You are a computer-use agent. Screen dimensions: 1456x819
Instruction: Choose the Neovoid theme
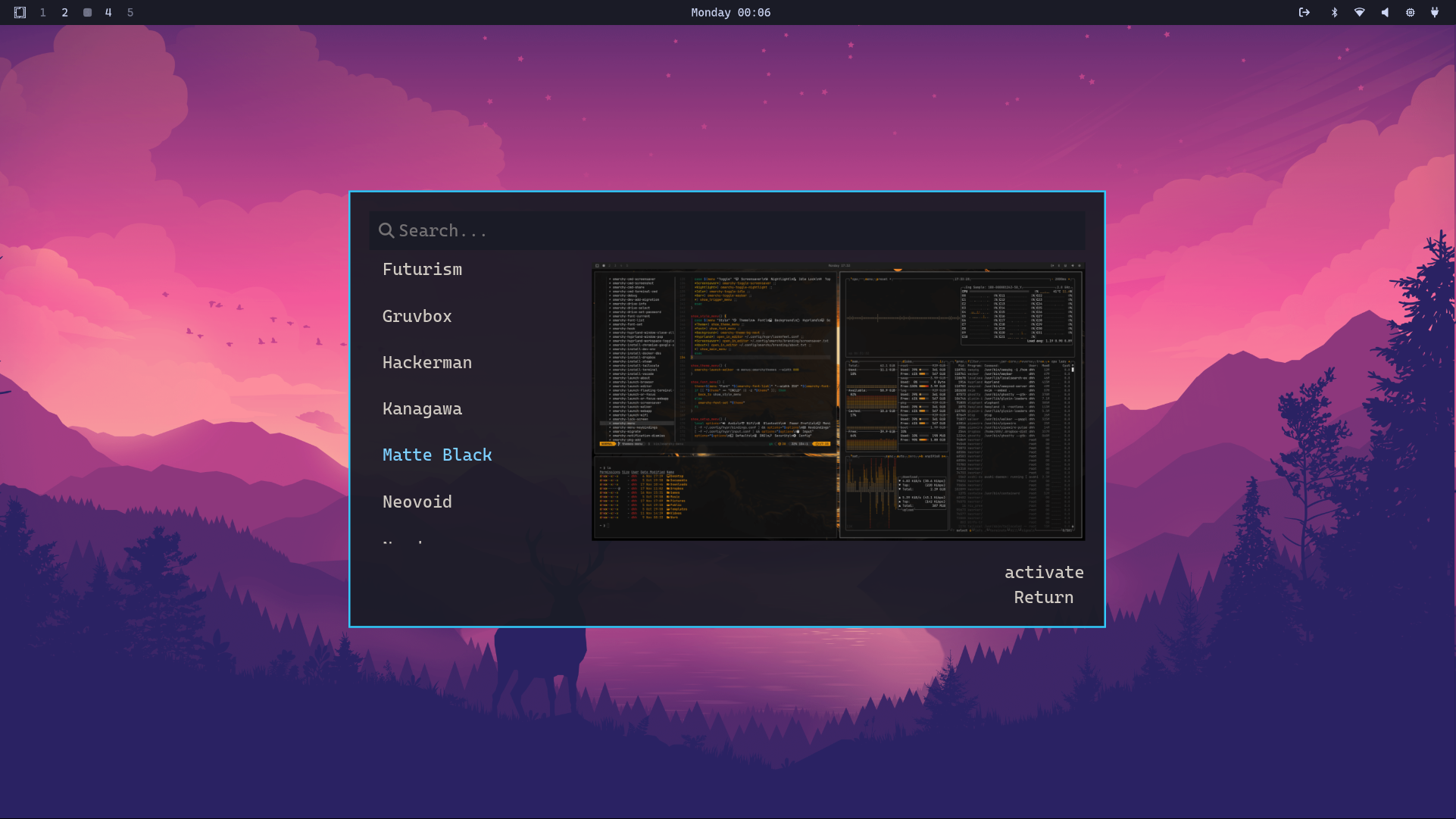pos(417,502)
